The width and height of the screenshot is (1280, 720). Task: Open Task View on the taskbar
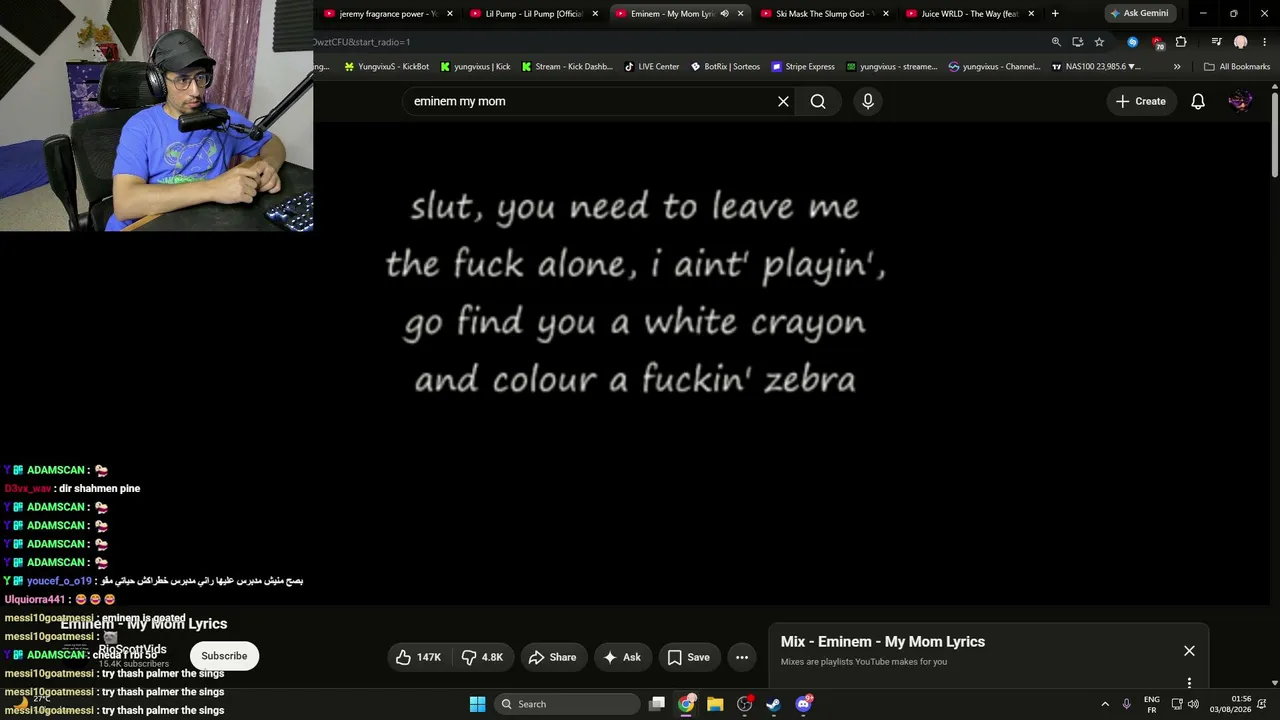coord(657,704)
